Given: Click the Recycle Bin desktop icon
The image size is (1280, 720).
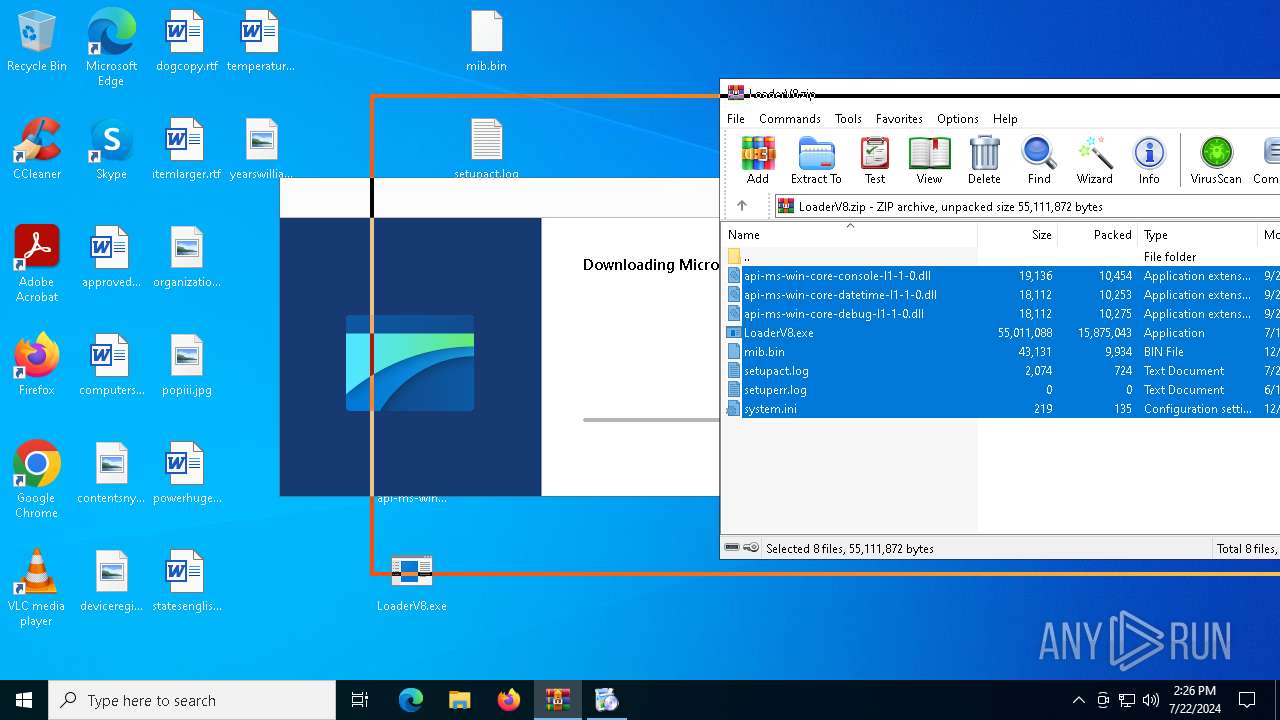Looking at the screenshot, I should pos(37,42).
